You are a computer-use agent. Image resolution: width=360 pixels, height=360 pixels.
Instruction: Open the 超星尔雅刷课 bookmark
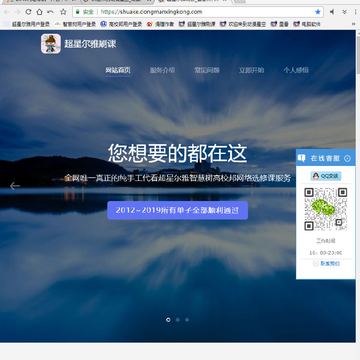[x=197, y=24]
